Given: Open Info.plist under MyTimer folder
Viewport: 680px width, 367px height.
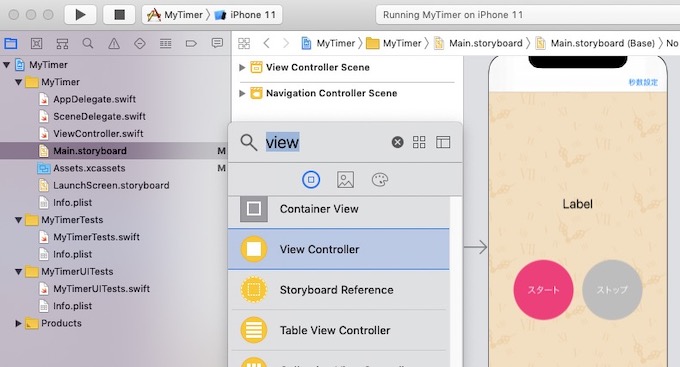Looking at the screenshot, I should (x=72, y=203).
